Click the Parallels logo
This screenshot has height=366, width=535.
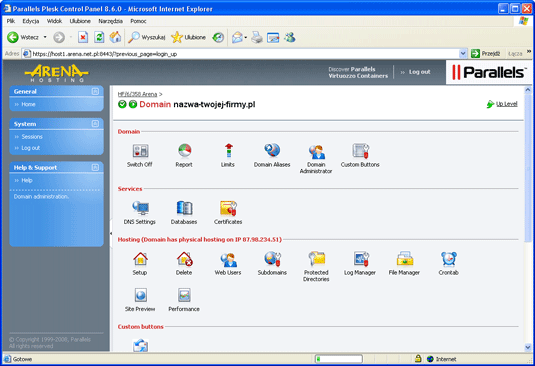[489, 72]
